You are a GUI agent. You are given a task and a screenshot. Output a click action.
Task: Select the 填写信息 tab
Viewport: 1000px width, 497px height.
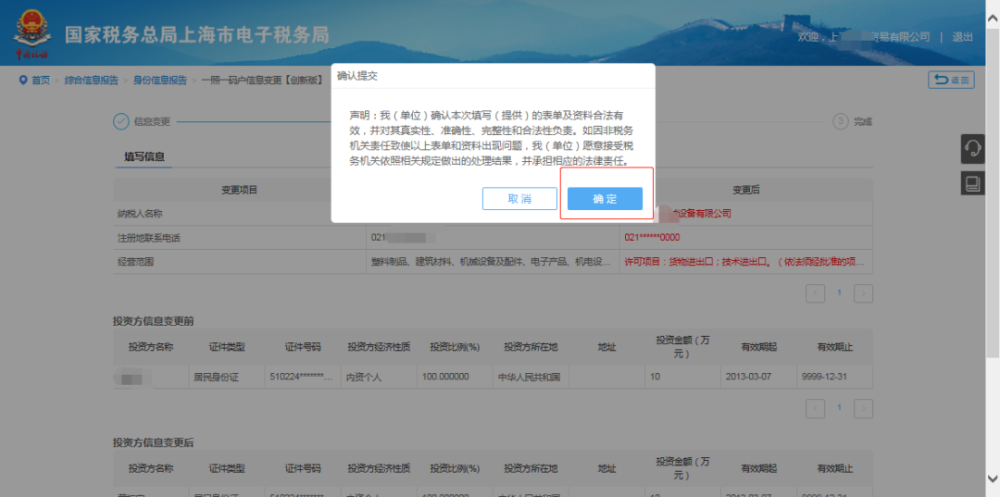[145, 156]
